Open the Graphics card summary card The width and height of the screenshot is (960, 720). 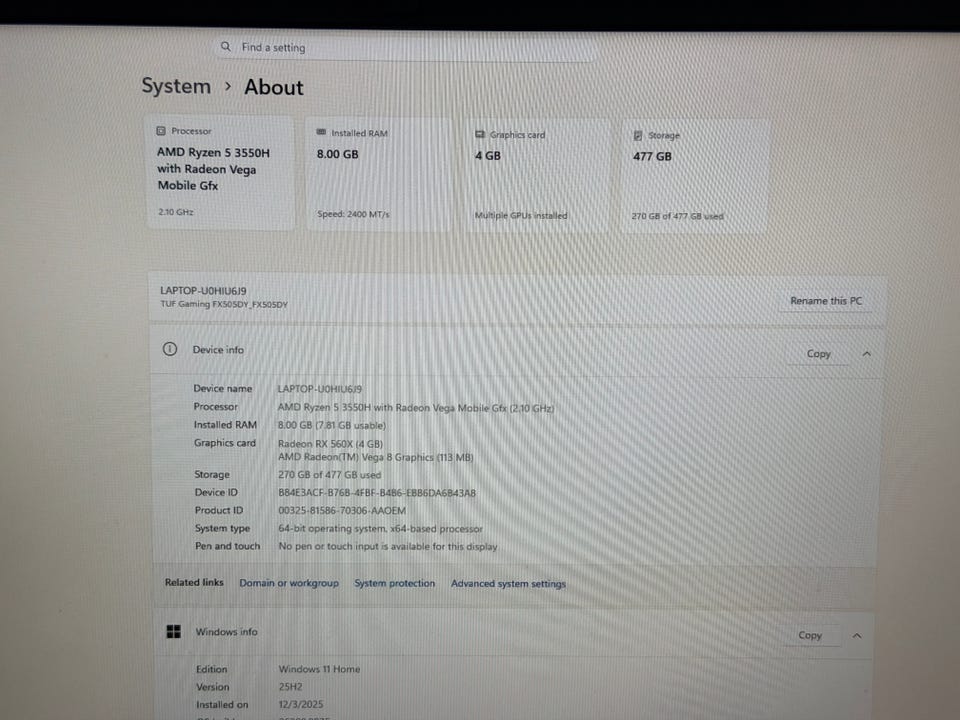click(537, 176)
